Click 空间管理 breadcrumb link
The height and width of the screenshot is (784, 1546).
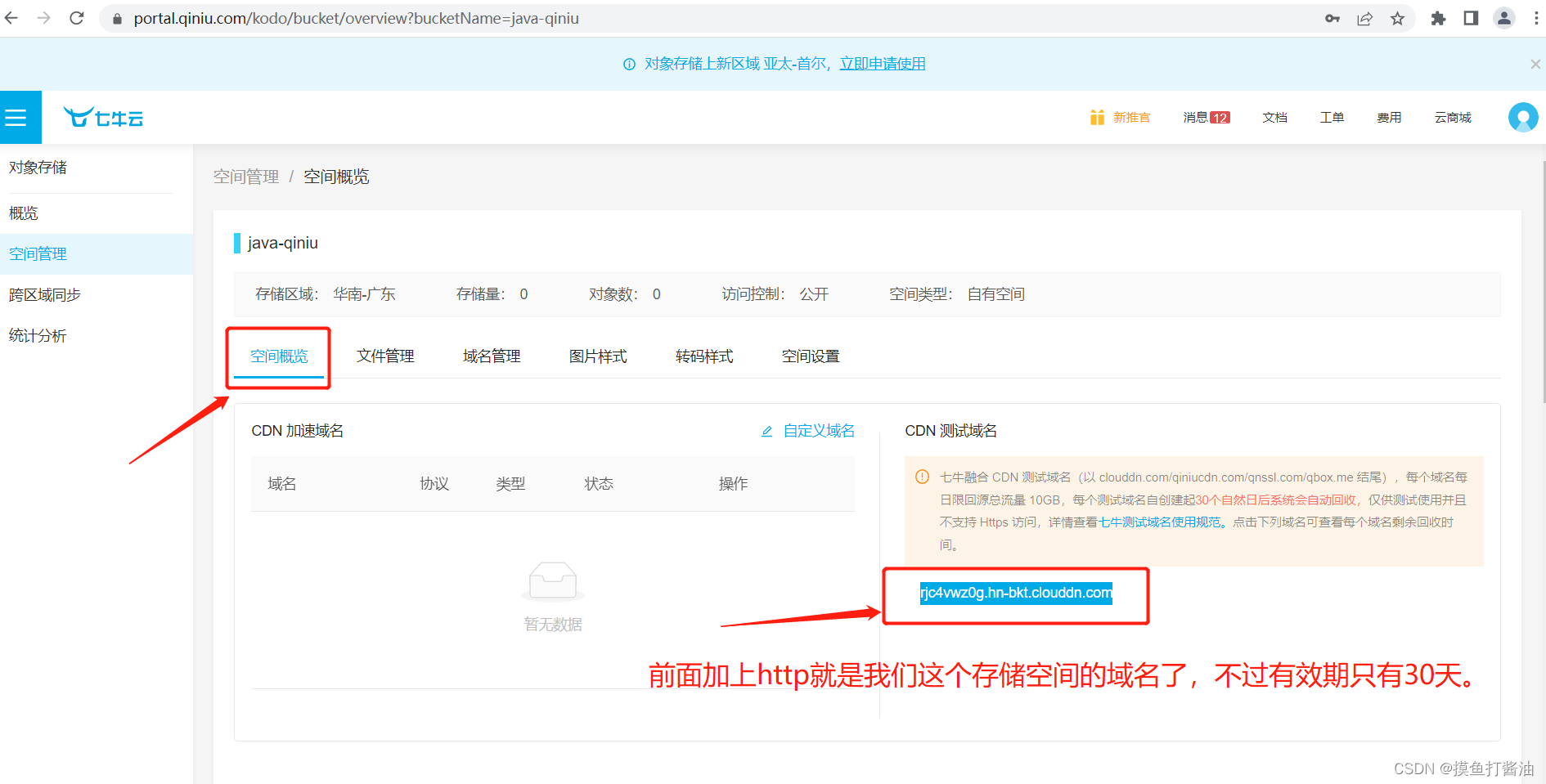coord(246,177)
